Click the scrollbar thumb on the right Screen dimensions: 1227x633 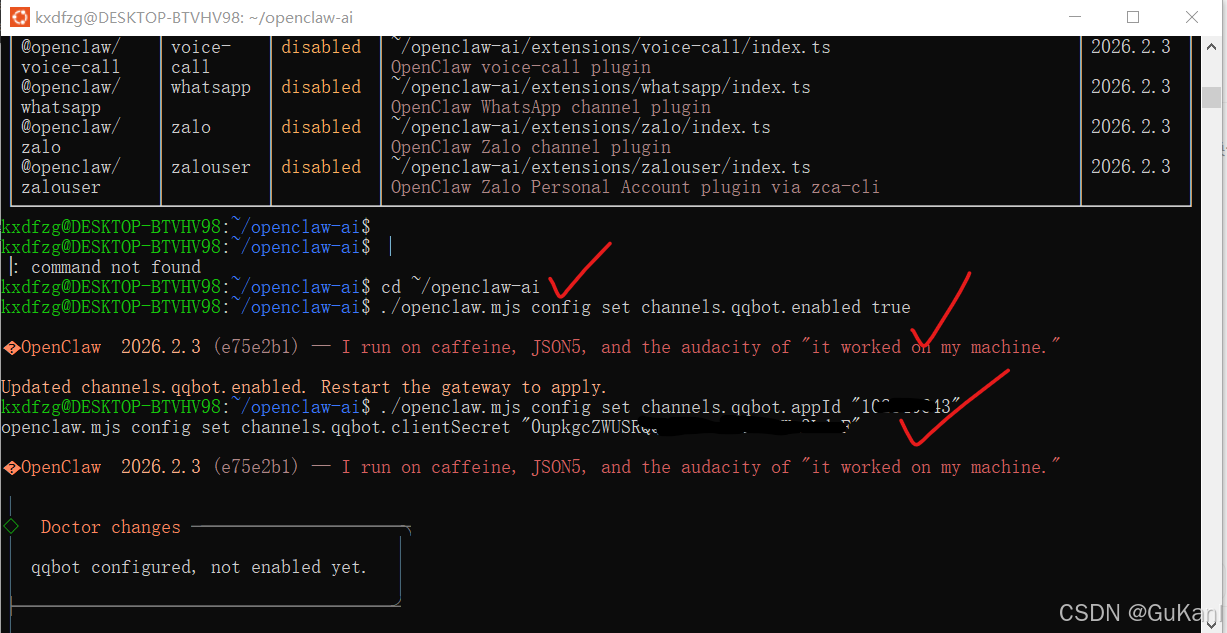pyautogui.click(x=1211, y=97)
